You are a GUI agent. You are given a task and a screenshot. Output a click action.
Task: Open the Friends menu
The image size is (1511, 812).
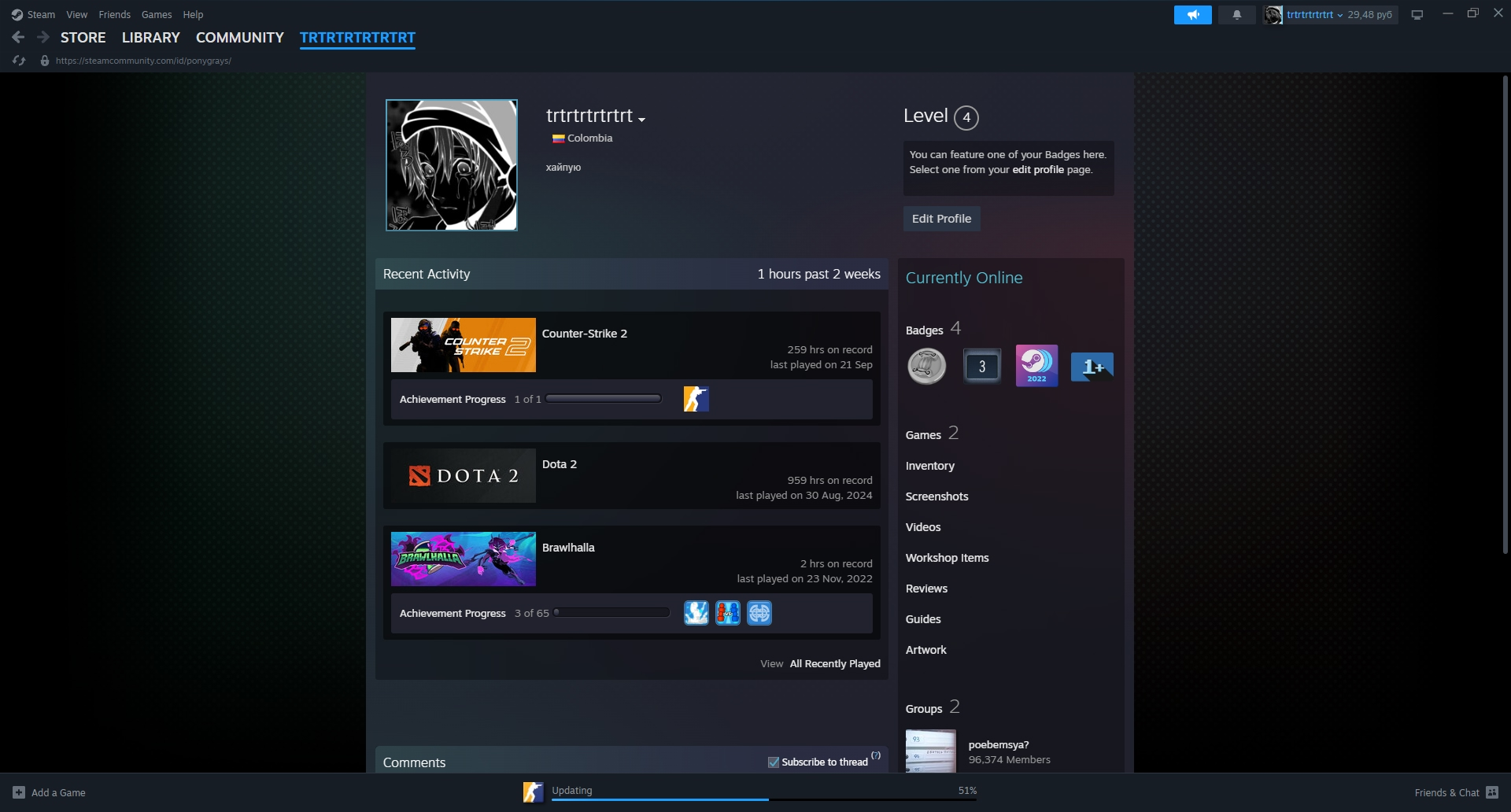pos(115,15)
